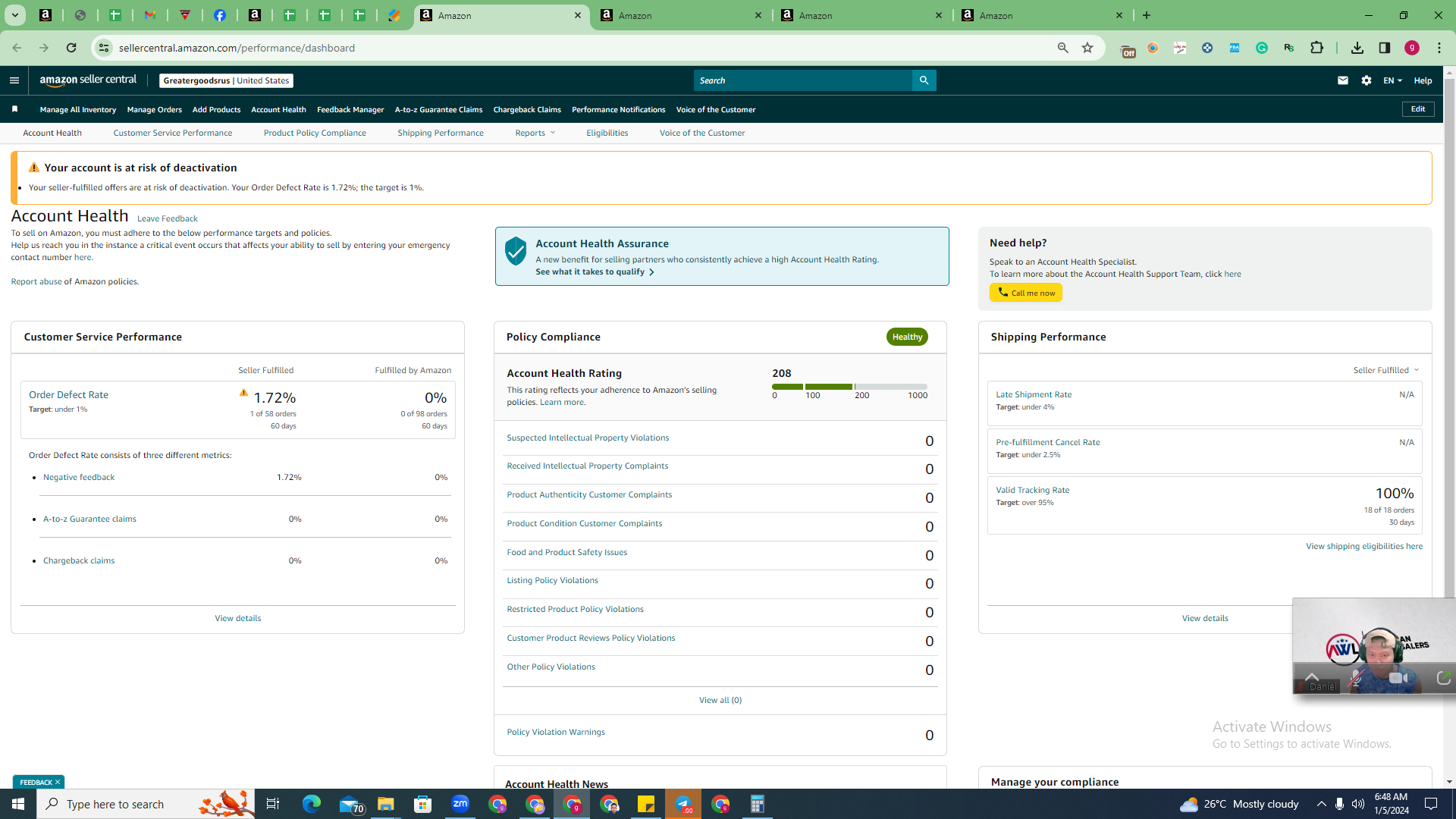Viewport: 1456px width, 819px height.
Task: Open Suspected Intellectual Property Violations link
Action: [x=588, y=438]
